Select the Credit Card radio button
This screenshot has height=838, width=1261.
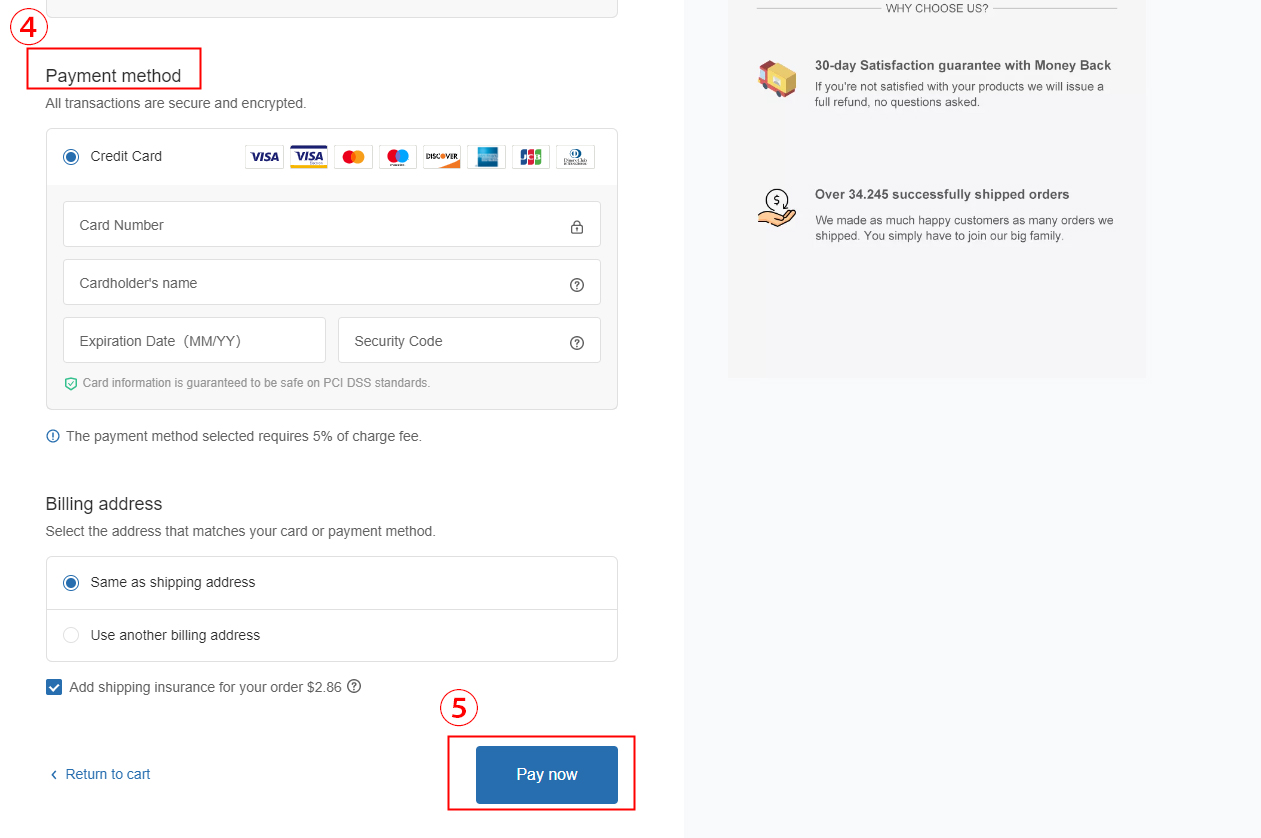71,157
